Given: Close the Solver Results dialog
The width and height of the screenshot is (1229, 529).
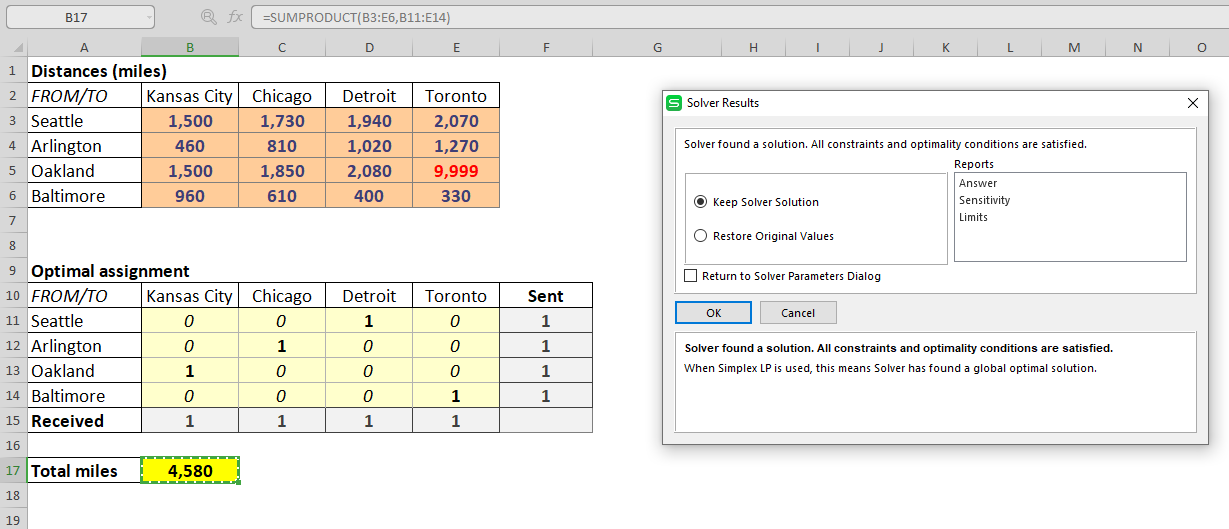Looking at the screenshot, I should coord(1192,103).
